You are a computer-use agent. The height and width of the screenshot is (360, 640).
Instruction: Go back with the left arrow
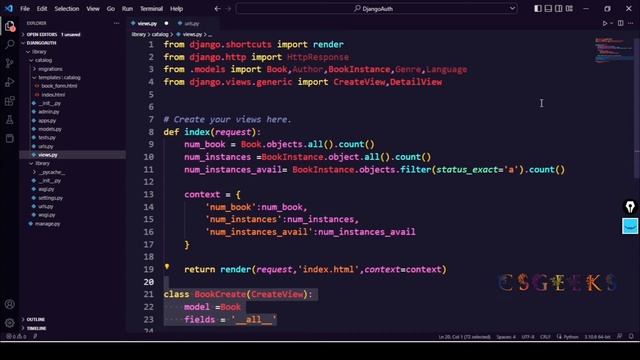pyautogui.click(x=217, y=9)
